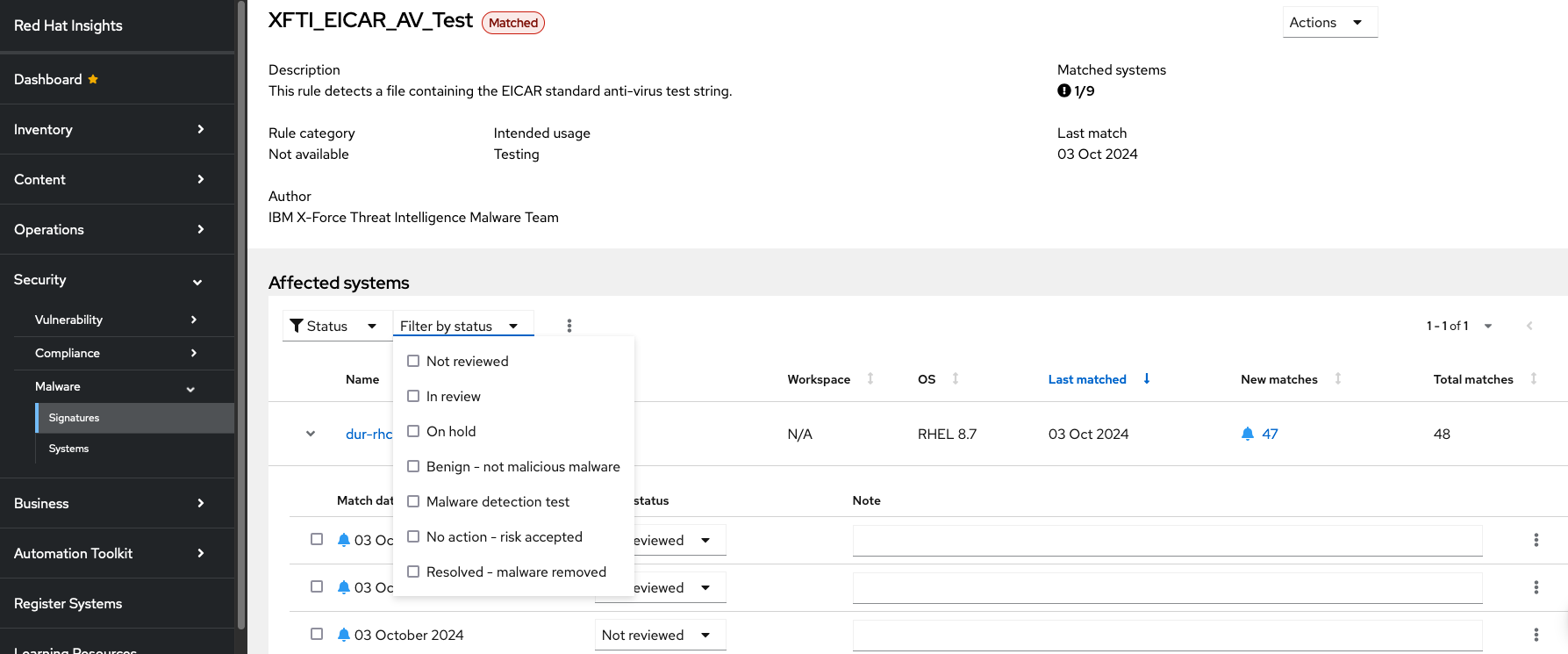This screenshot has width=1568, height=654.
Task: Open the first match row status dropdown
Action: (681, 540)
